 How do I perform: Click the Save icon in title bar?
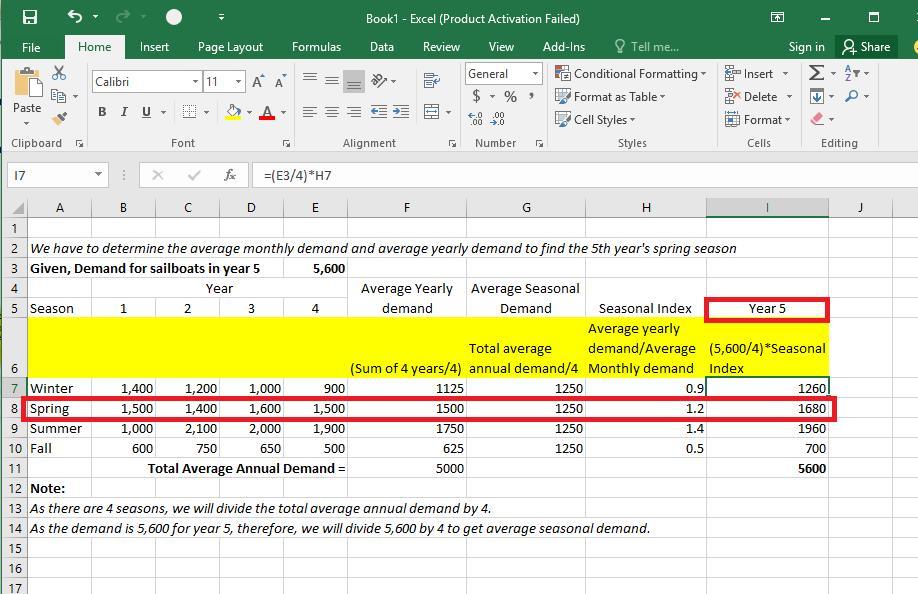(x=29, y=17)
